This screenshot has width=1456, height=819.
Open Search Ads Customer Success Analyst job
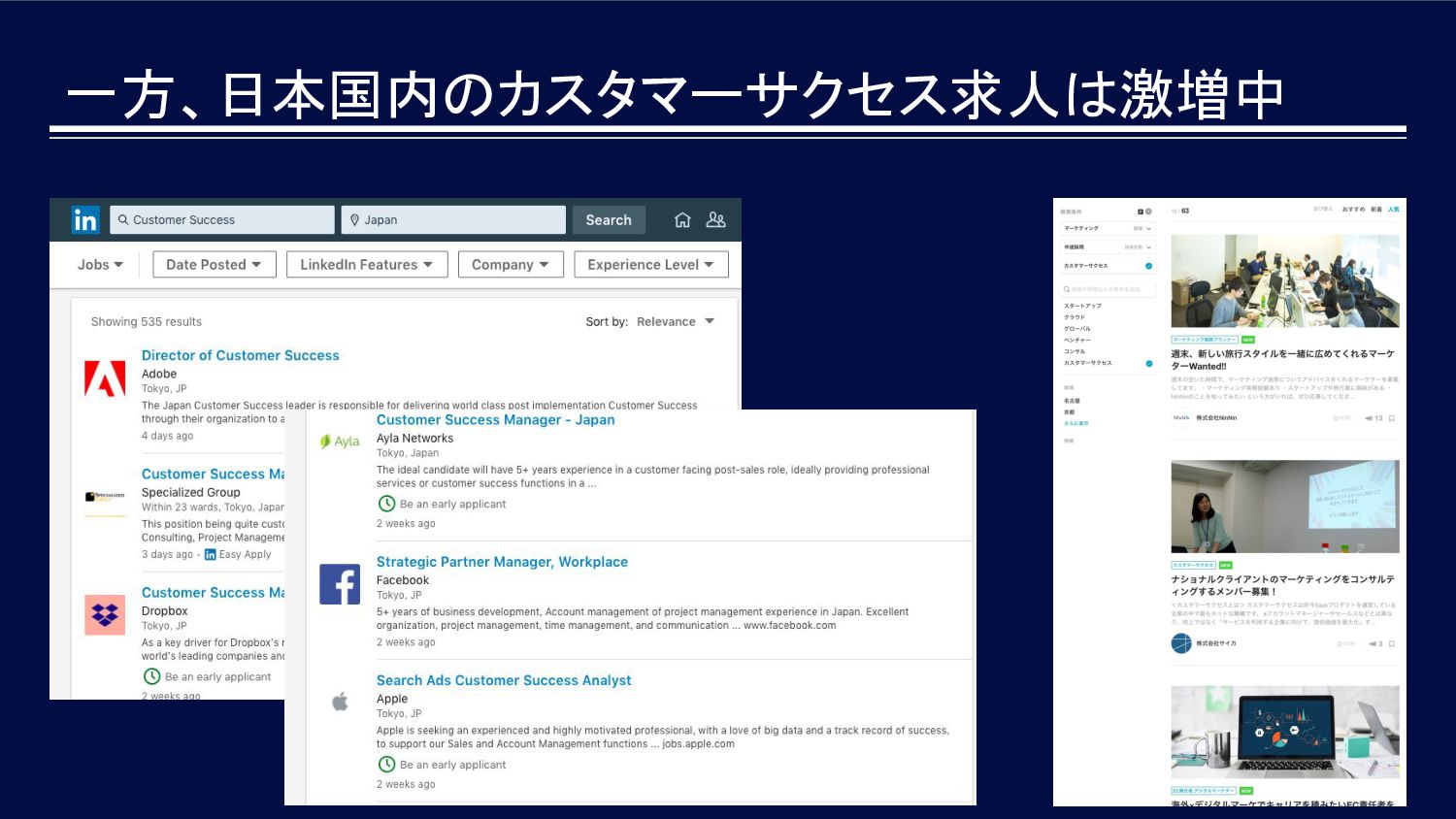pyautogui.click(x=504, y=680)
